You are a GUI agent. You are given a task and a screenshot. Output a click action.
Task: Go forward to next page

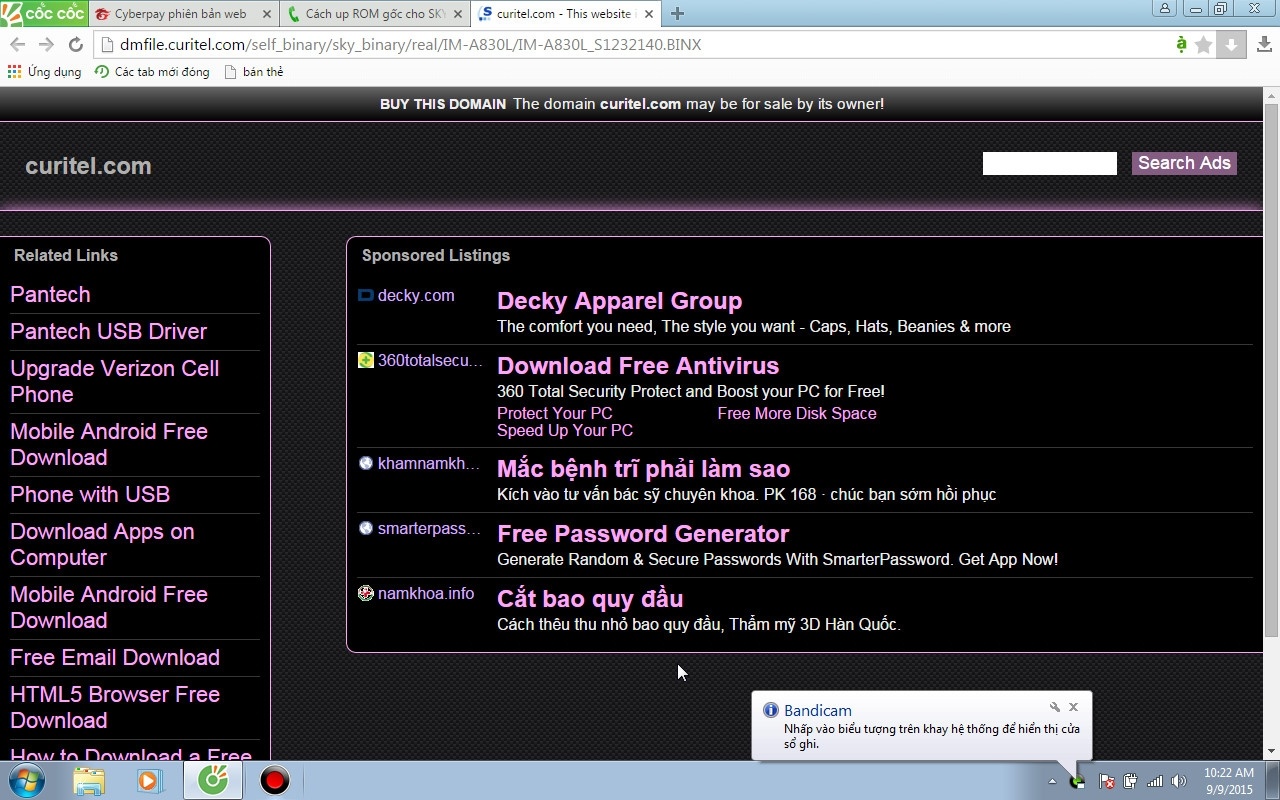46,45
